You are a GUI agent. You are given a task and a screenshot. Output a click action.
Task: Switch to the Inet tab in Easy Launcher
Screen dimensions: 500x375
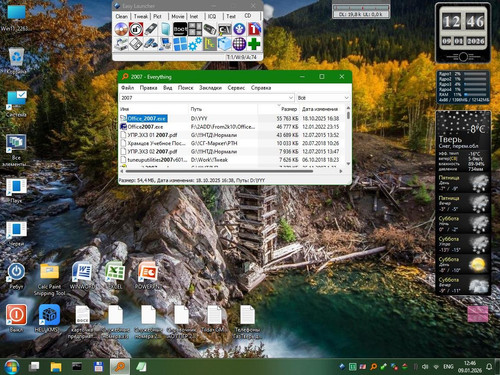point(194,16)
